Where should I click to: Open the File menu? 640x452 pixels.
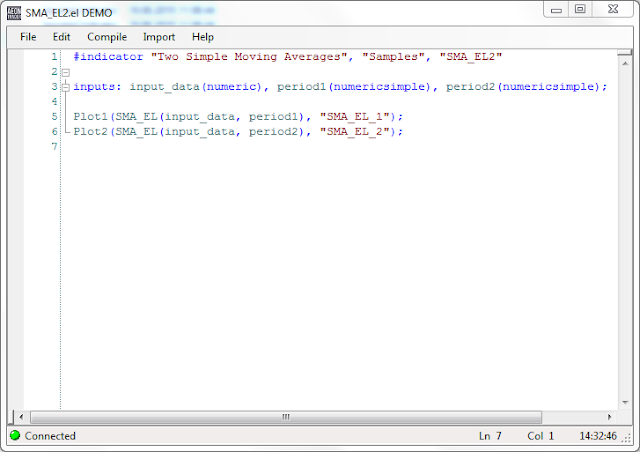point(28,37)
